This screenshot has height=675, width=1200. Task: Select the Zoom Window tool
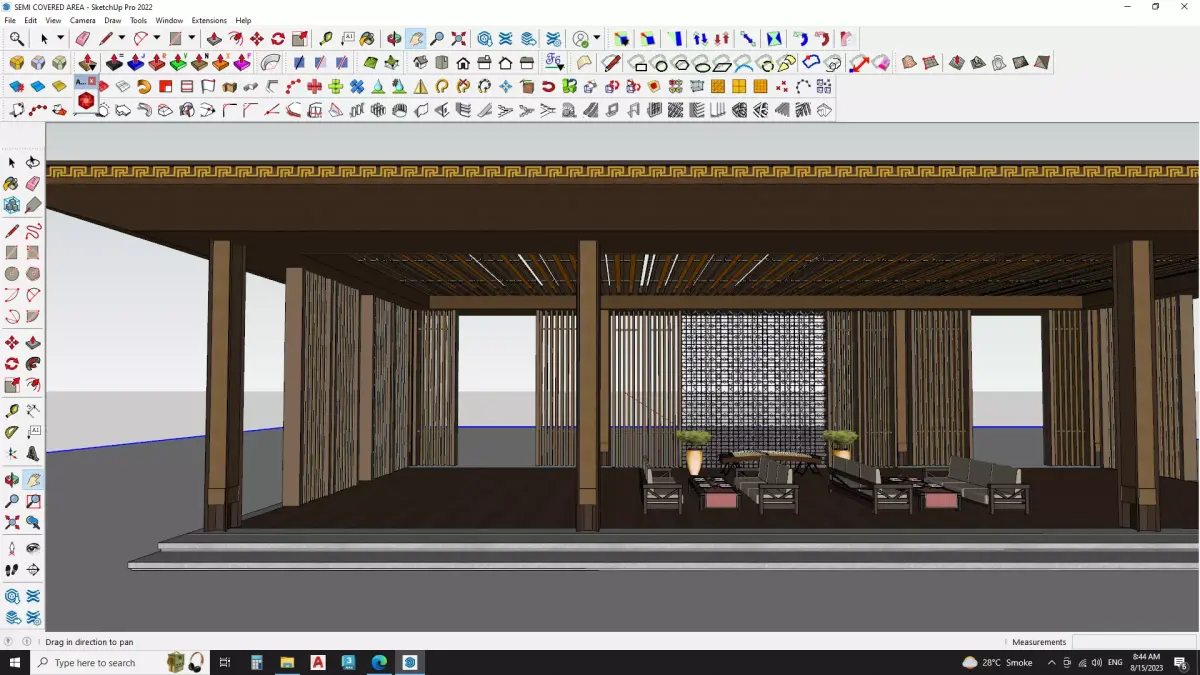[33, 501]
